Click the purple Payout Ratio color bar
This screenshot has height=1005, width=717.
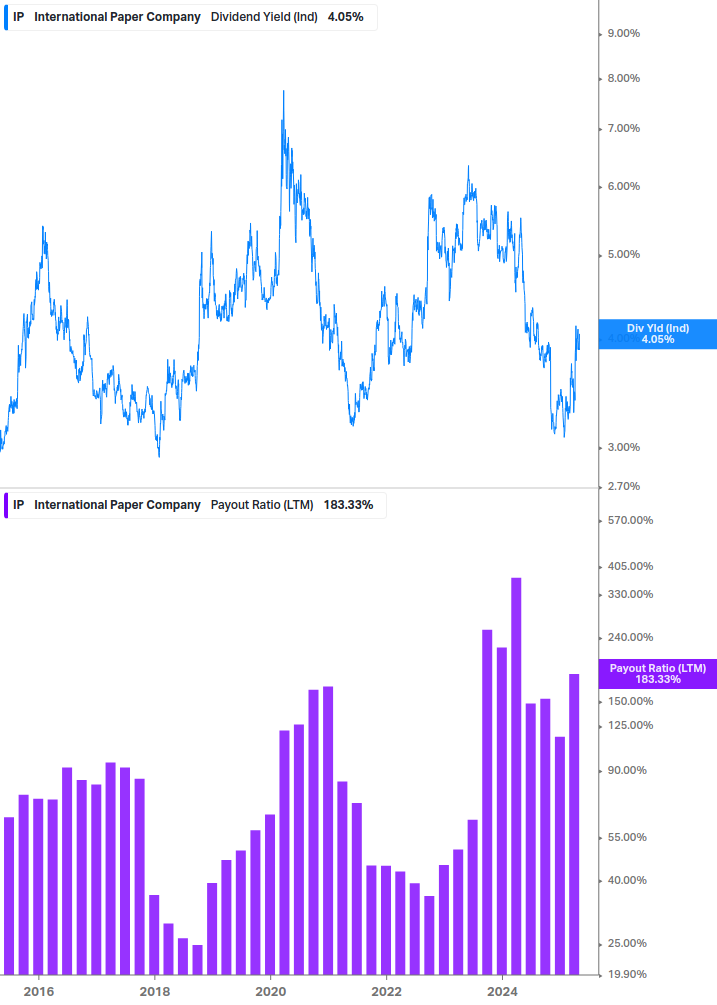tap(6, 505)
